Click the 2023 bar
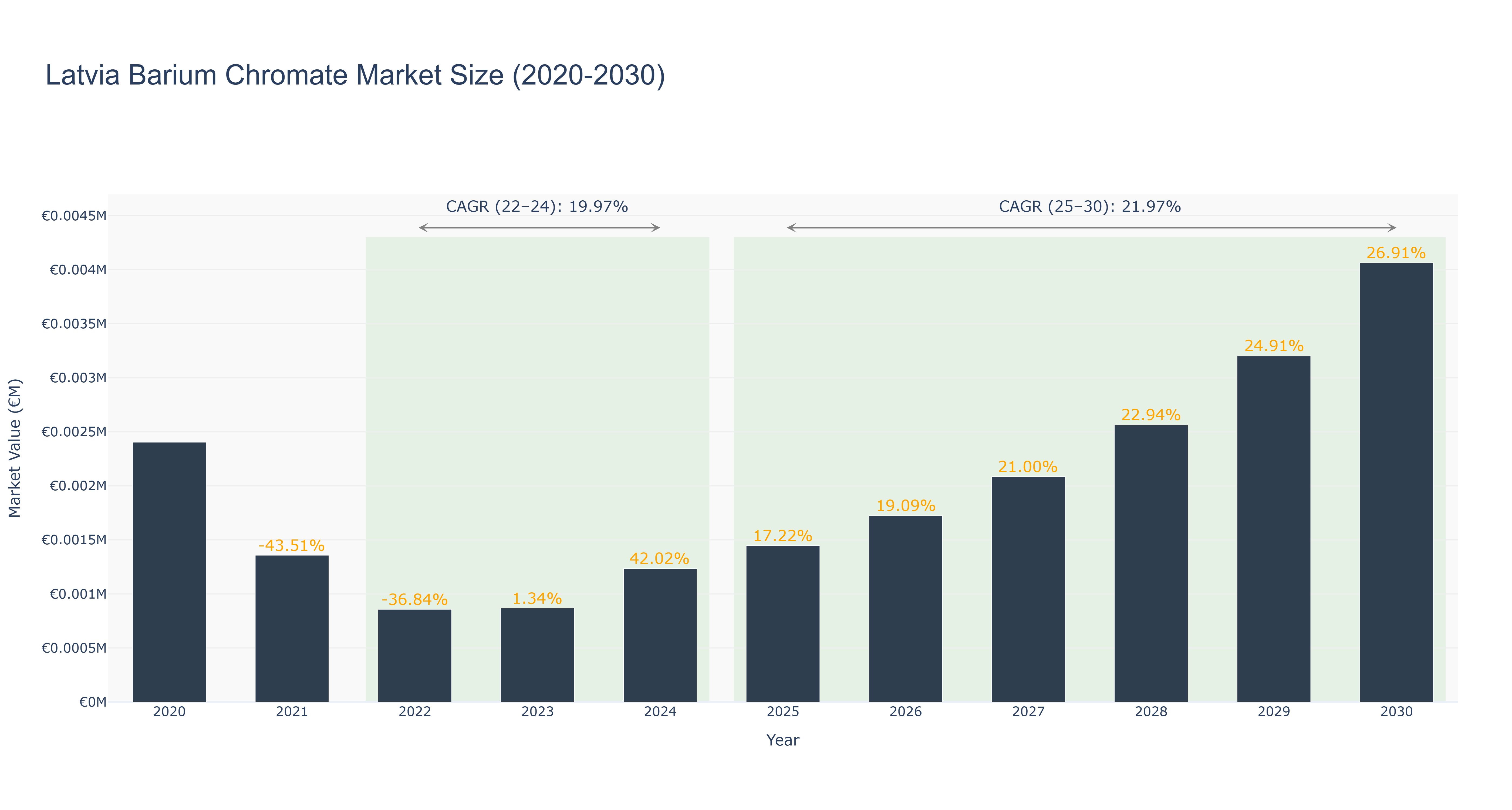 (537, 655)
